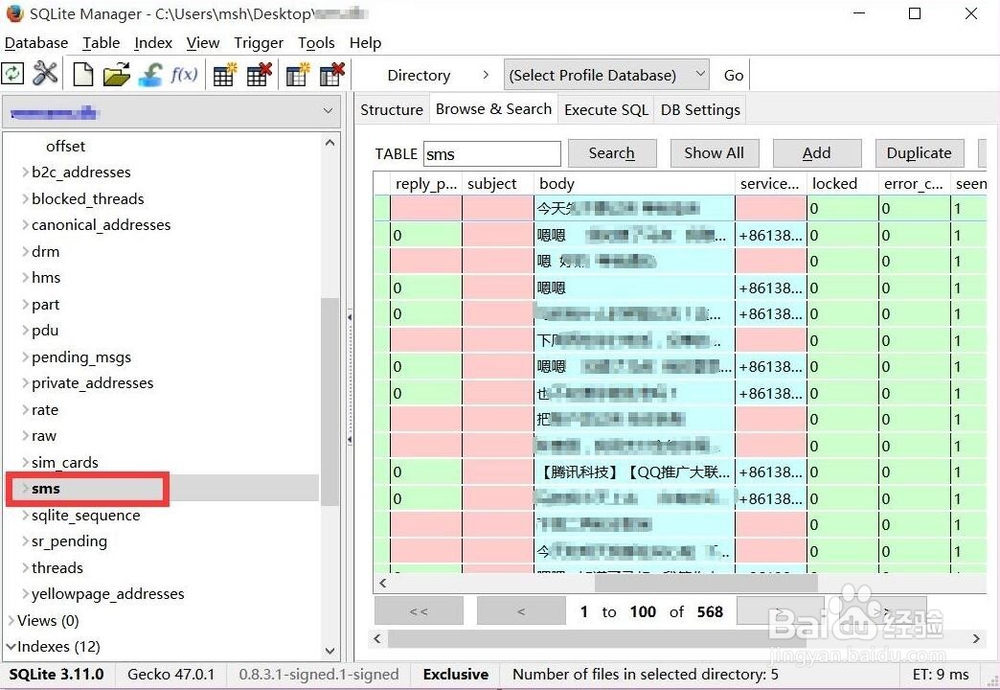1000x690 pixels.
Task: Switch to the Browse & Search tab
Action: [x=494, y=108]
